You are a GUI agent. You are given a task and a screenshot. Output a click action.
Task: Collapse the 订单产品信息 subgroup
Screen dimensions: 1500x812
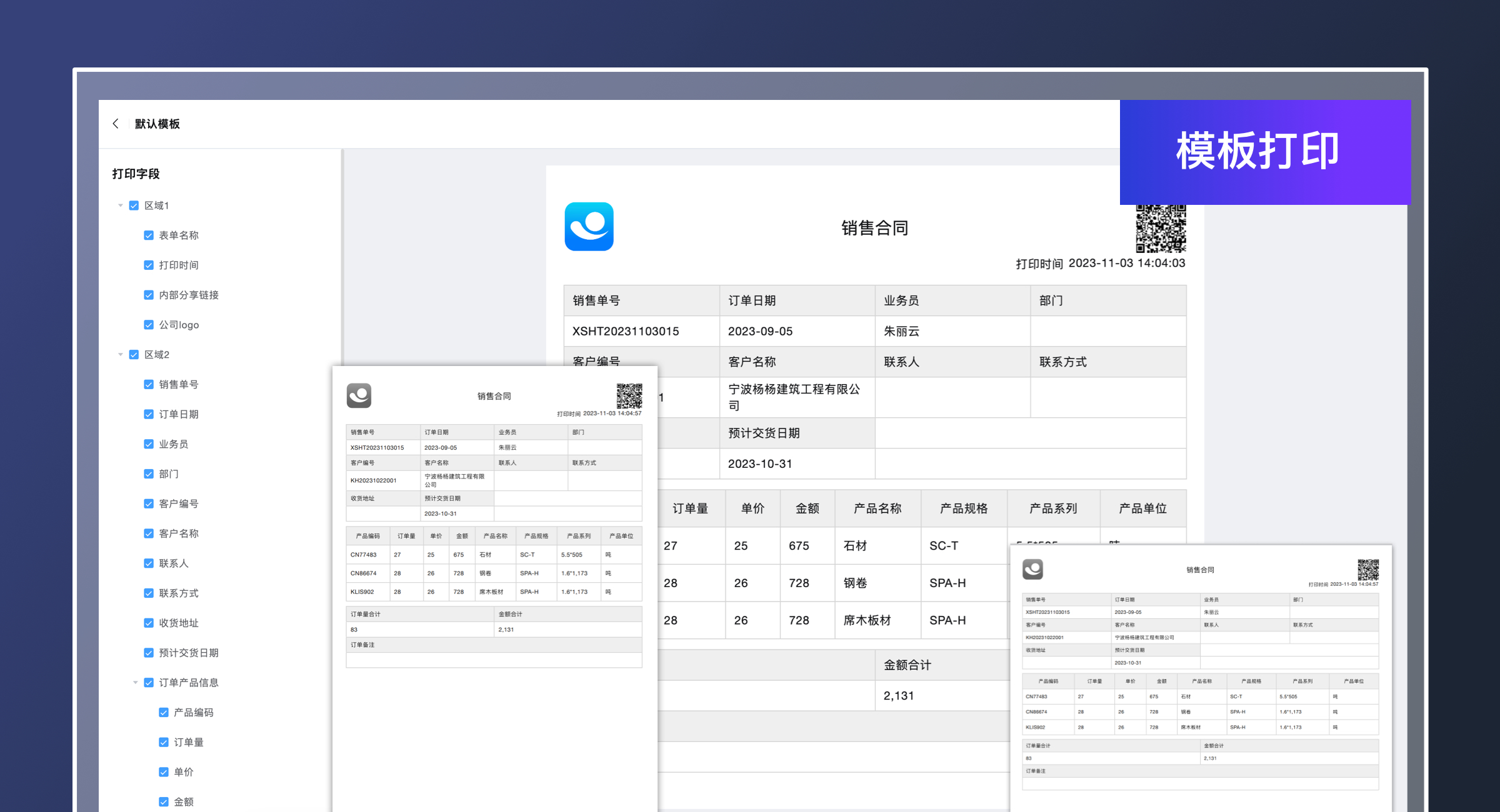(135, 683)
